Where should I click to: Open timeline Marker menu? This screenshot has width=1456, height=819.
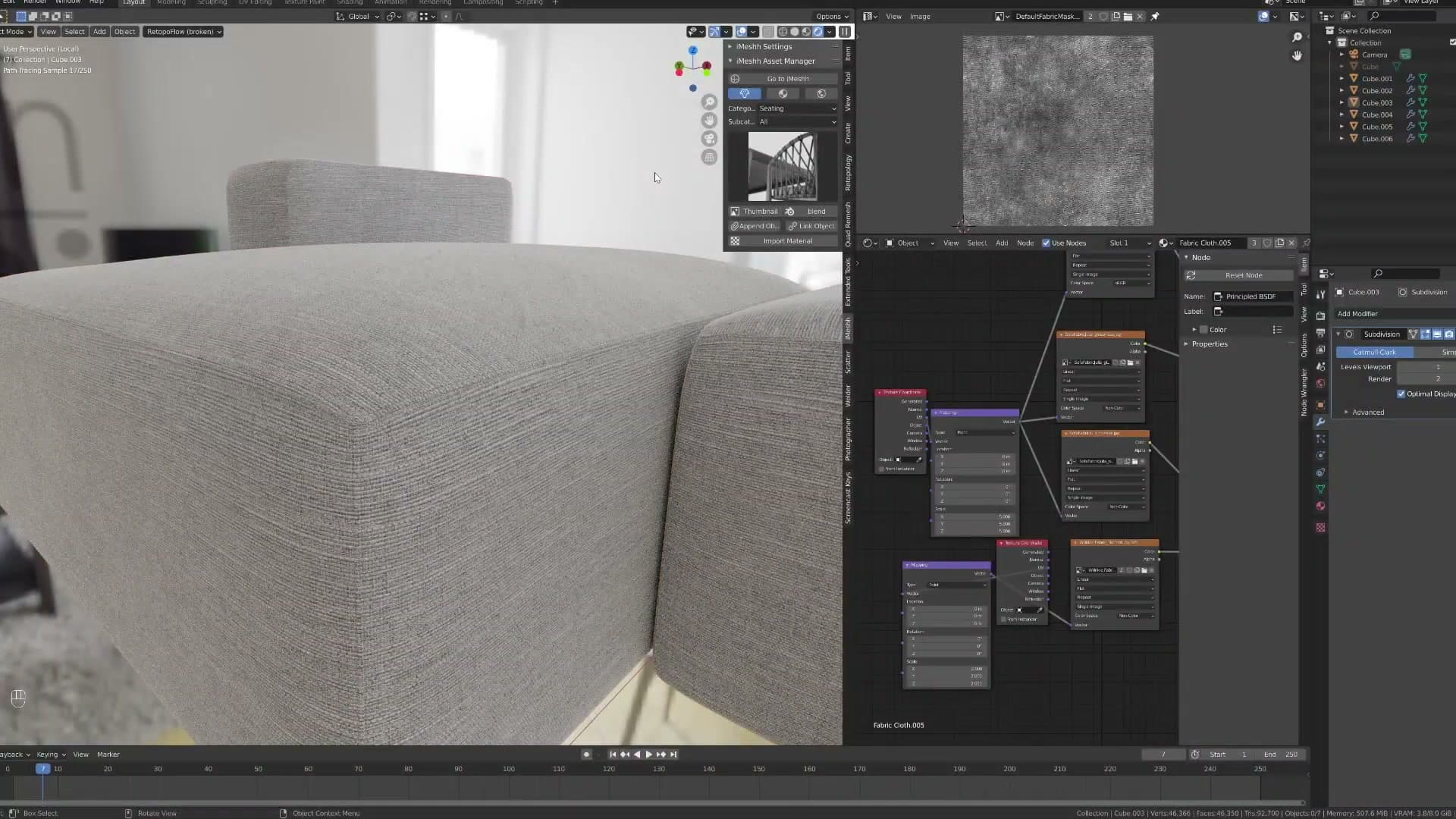pyautogui.click(x=108, y=755)
